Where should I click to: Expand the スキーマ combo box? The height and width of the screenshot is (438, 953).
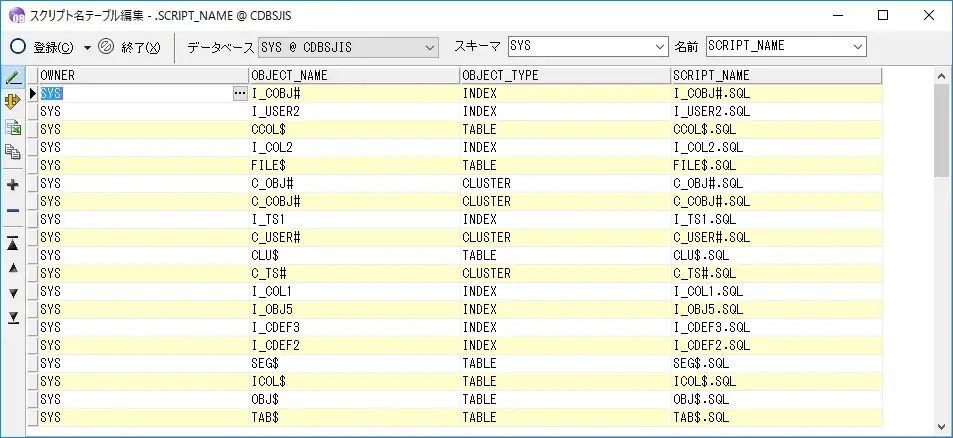658,47
